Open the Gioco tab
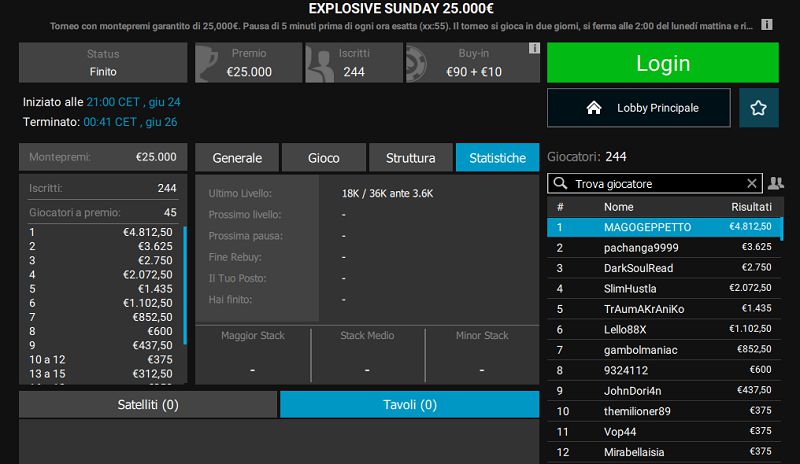The image size is (800, 464). point(323,158)
